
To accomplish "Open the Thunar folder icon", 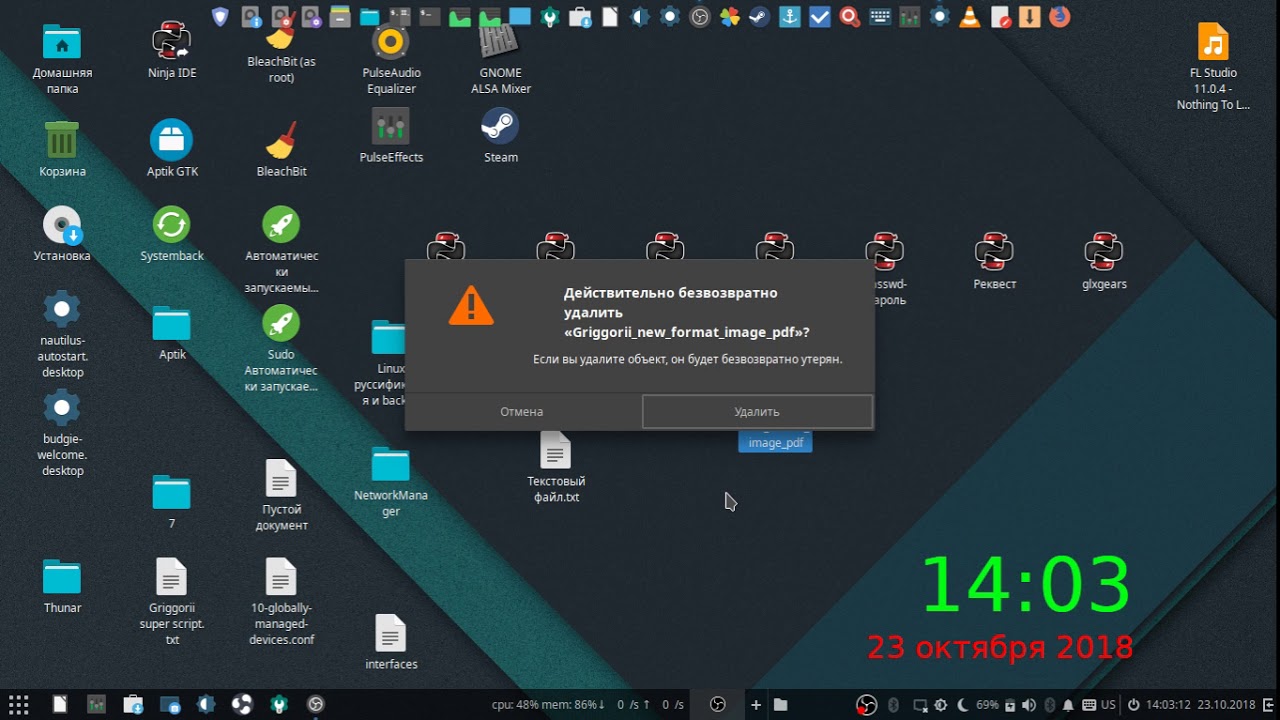I will click(x=62, y=577).
